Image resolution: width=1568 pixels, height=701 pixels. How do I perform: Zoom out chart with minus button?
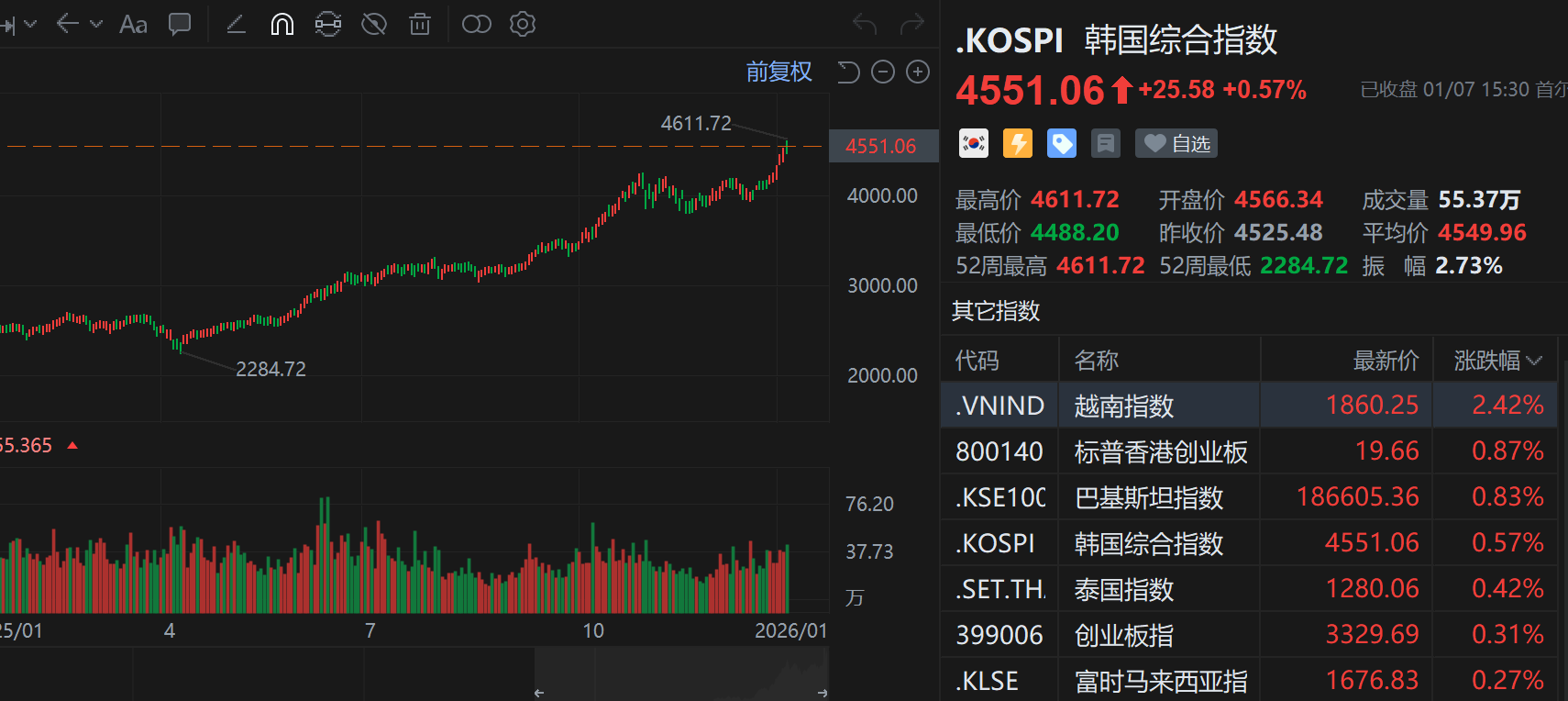pyautogui.click(x=883, y=72)
